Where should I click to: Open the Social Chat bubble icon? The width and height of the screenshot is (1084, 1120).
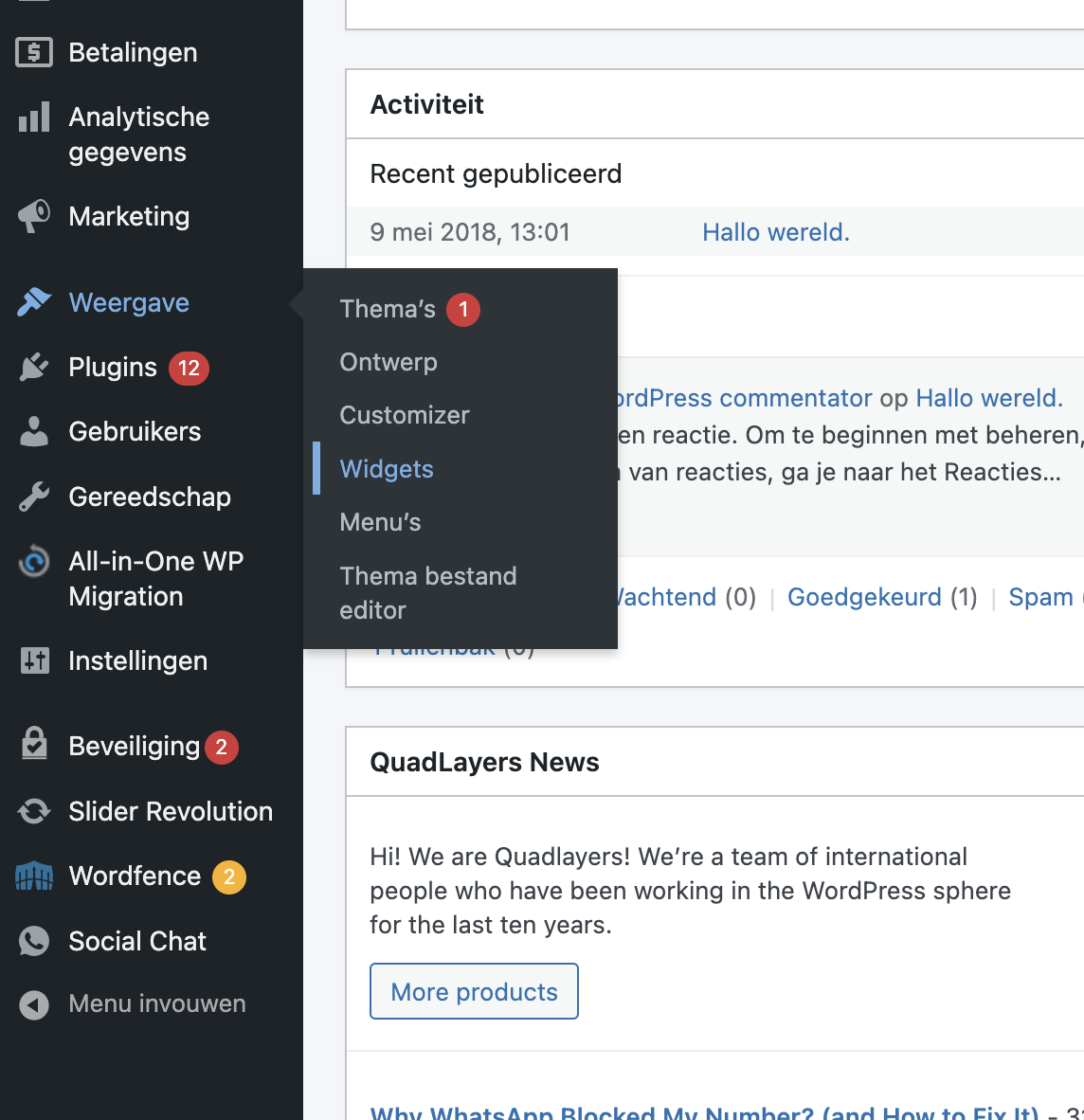point(34,941)
